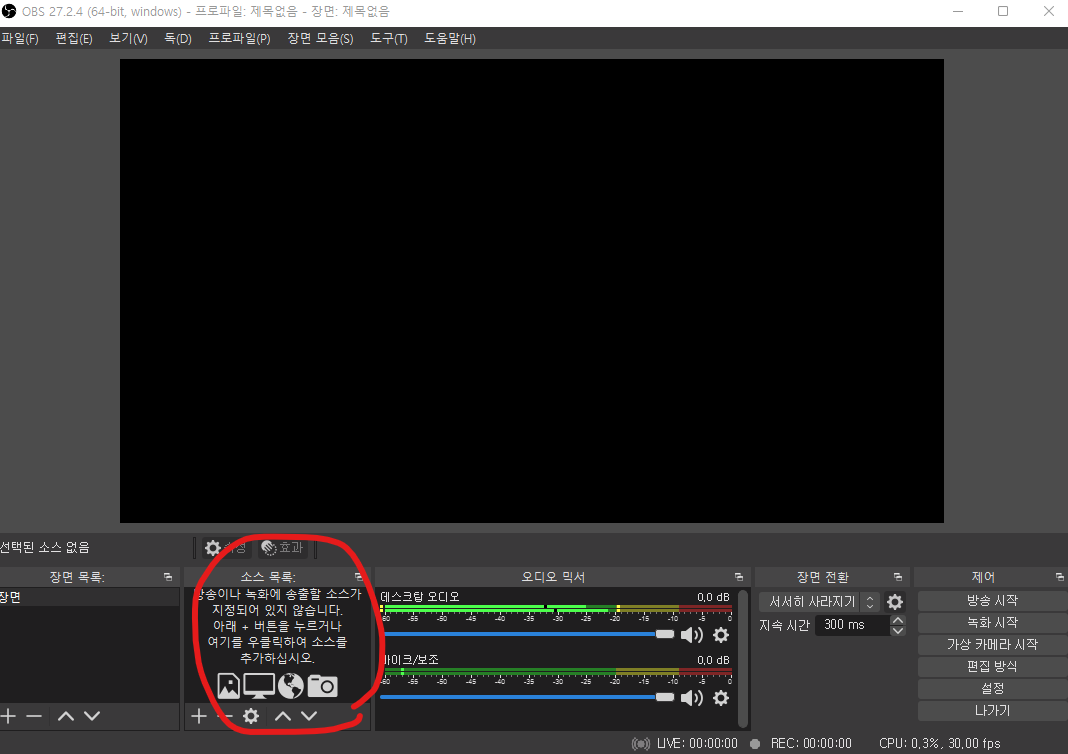The height and width of the screenshot is (754, 1068).
Task: Click the black preview canvas
Action: [532, 291]
